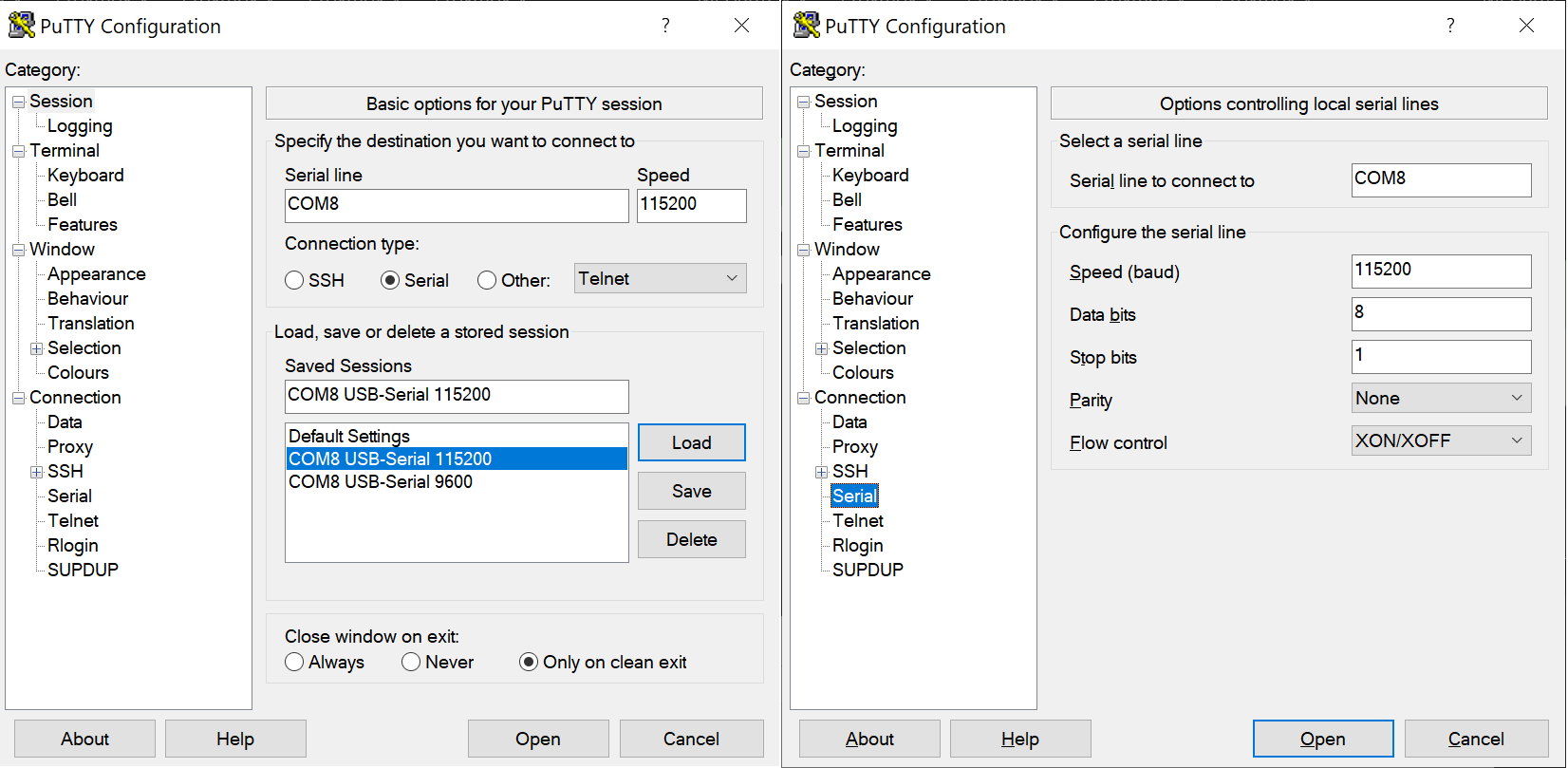
Task: Click the question mark help icon in right window
Action: pos(1450,26)
